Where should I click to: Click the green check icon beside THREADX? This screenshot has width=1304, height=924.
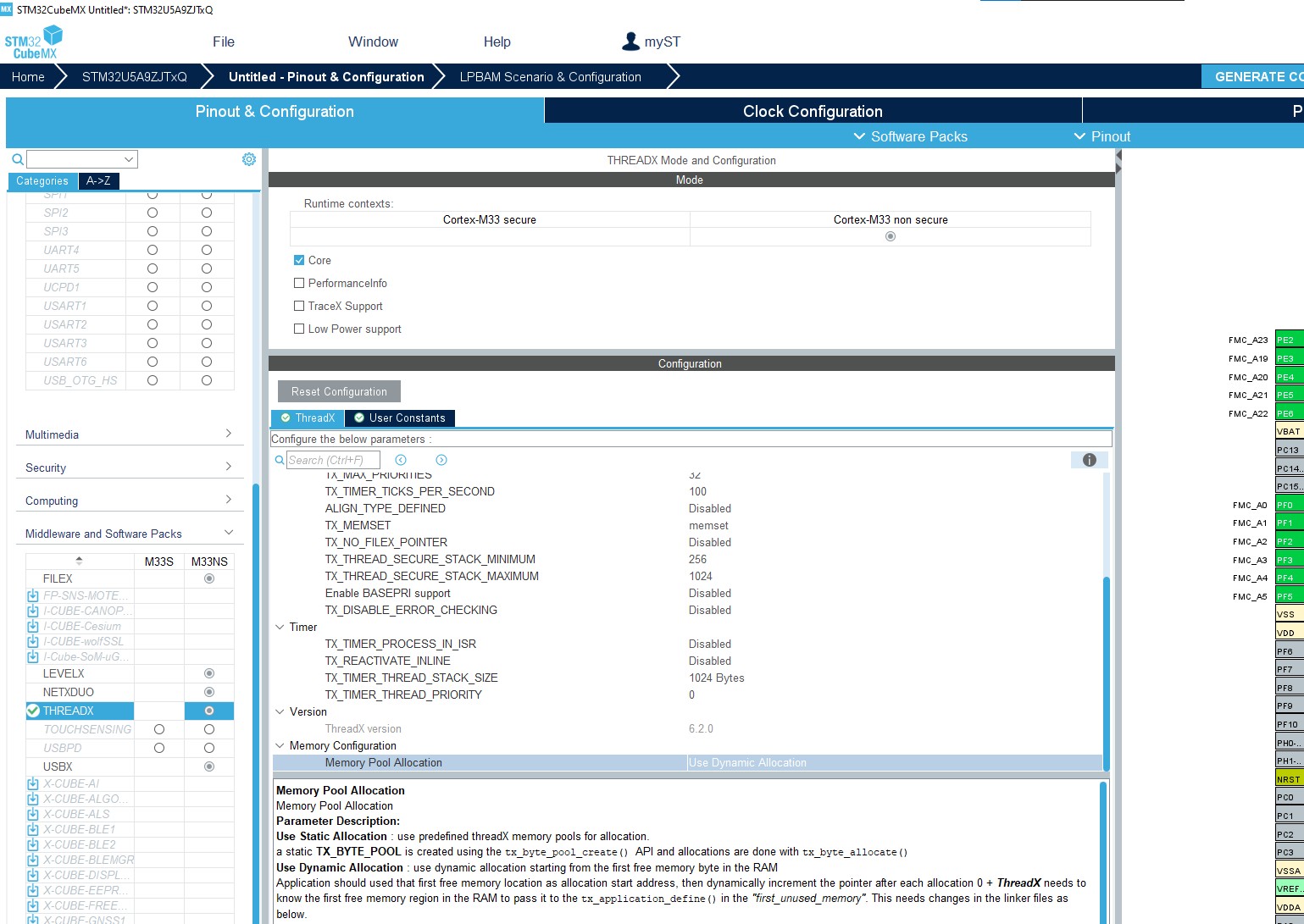33,711
